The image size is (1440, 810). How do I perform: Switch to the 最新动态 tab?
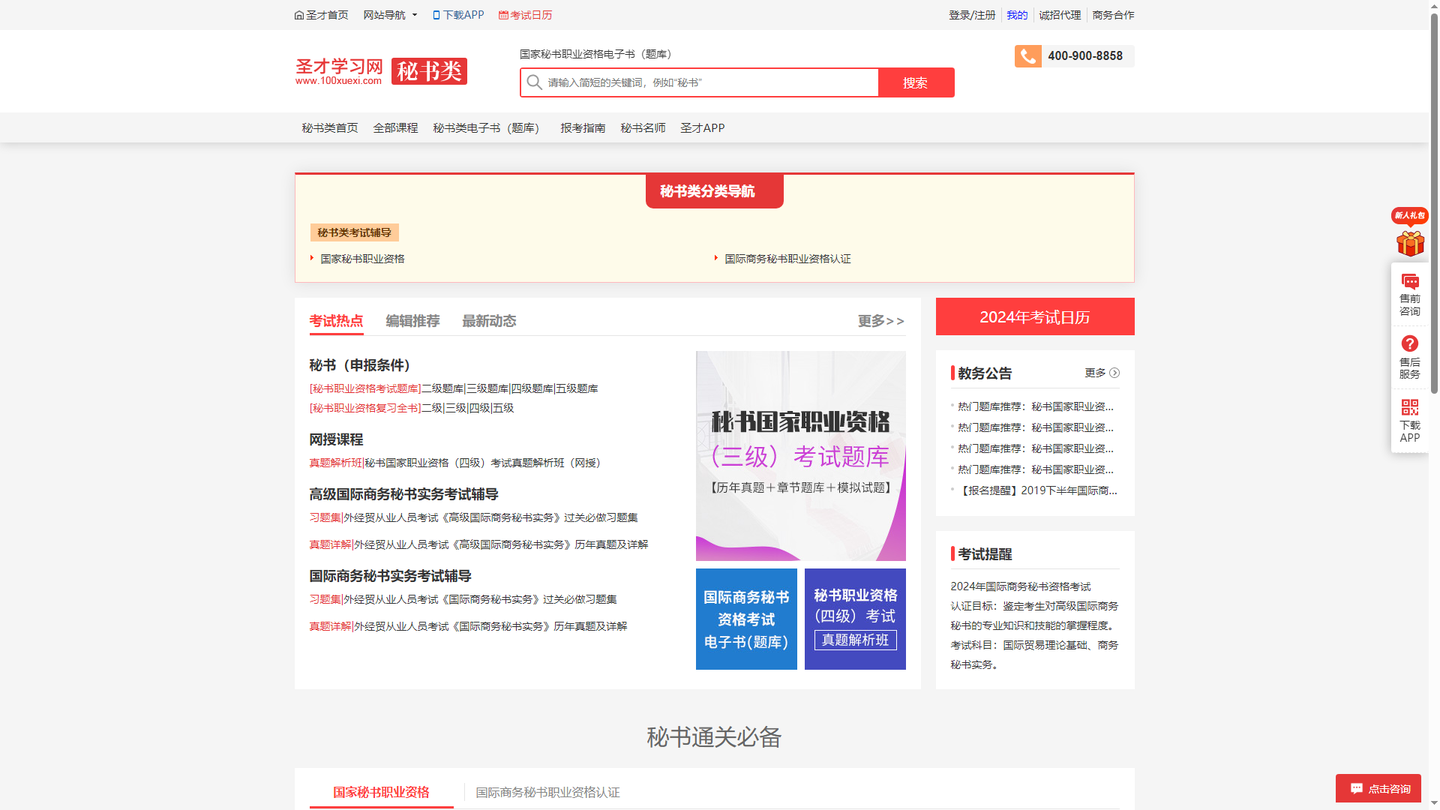pos(489,321)
